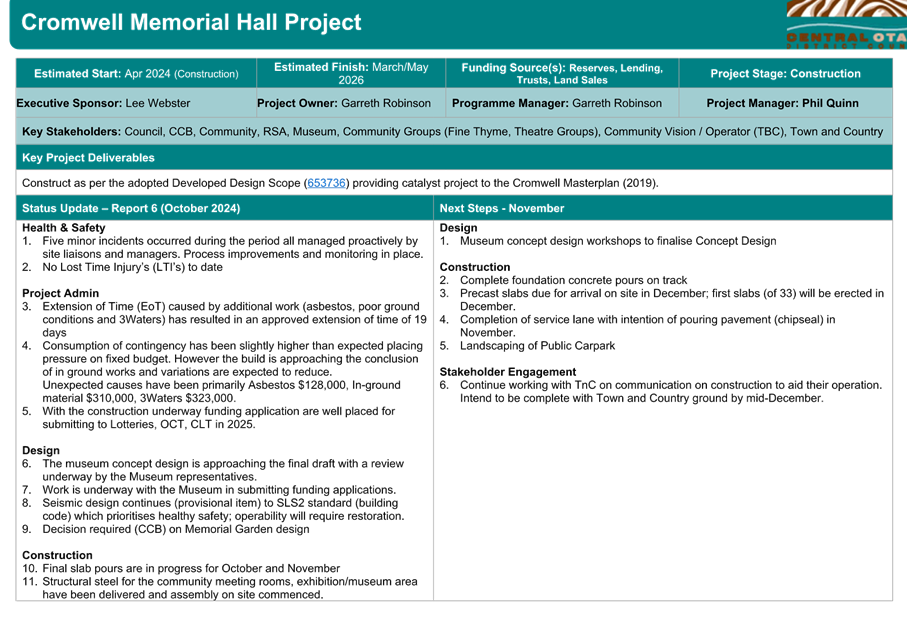Click Landscaping of Public Carpark item
This screenshot has height=626, width=907.
(527, 345)
